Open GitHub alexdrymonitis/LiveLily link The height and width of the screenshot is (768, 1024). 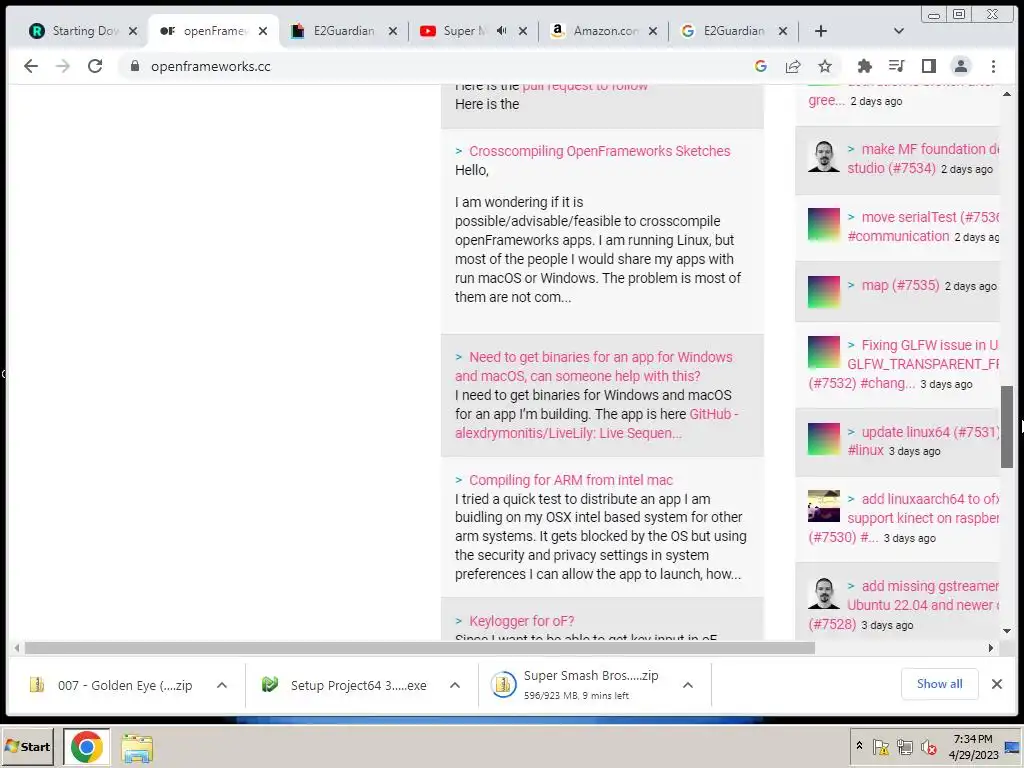coord(597,423)
